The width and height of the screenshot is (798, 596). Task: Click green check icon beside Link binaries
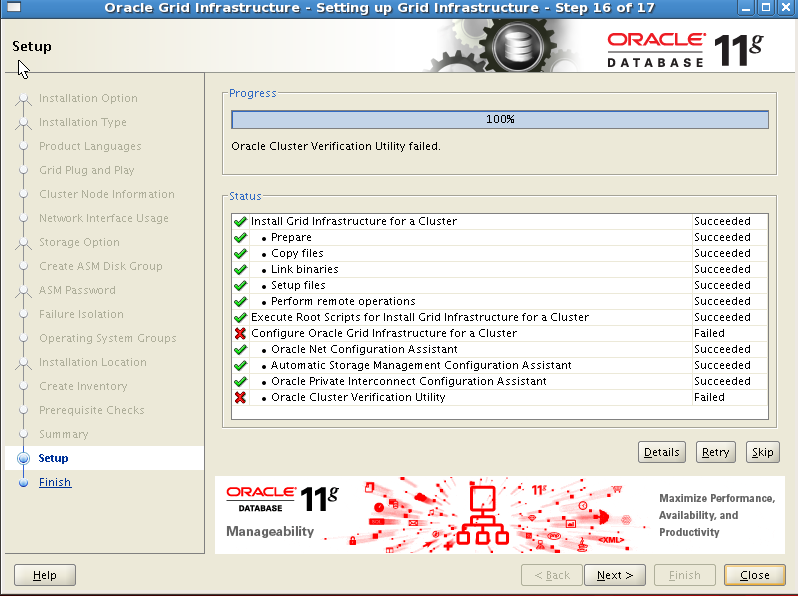pyautogui.click(x=240, y=269)
